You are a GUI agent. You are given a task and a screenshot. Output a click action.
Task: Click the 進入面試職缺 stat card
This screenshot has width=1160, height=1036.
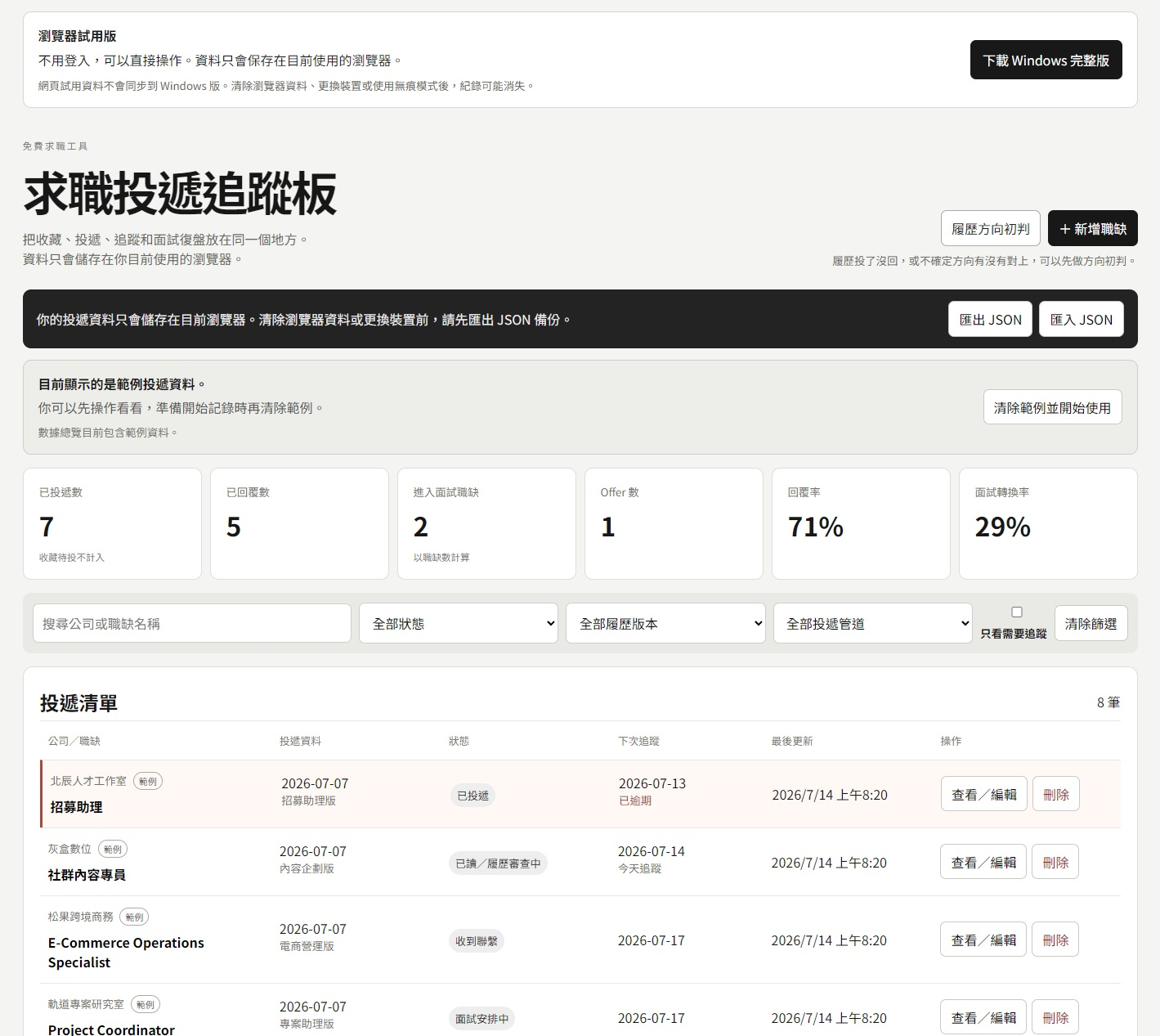486,523
